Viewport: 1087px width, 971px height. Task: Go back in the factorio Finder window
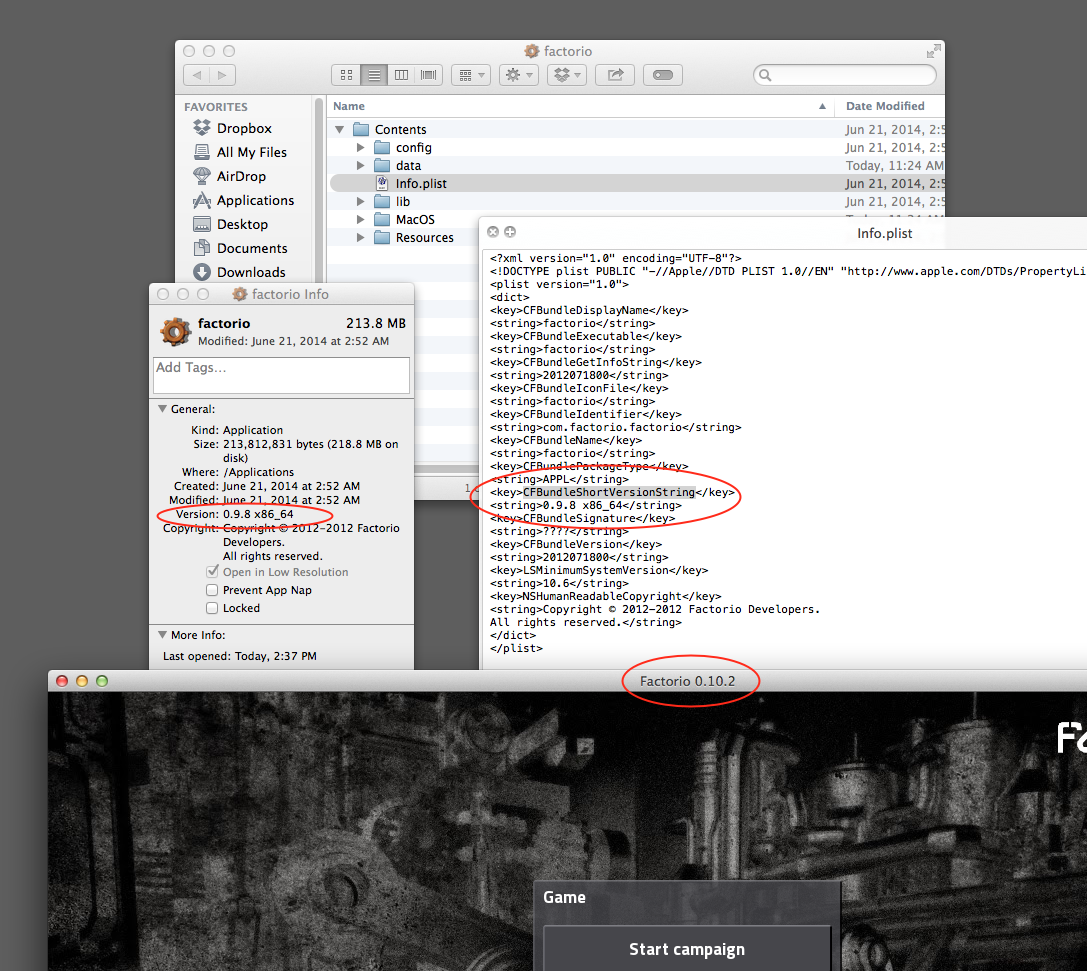pos(197,75)
